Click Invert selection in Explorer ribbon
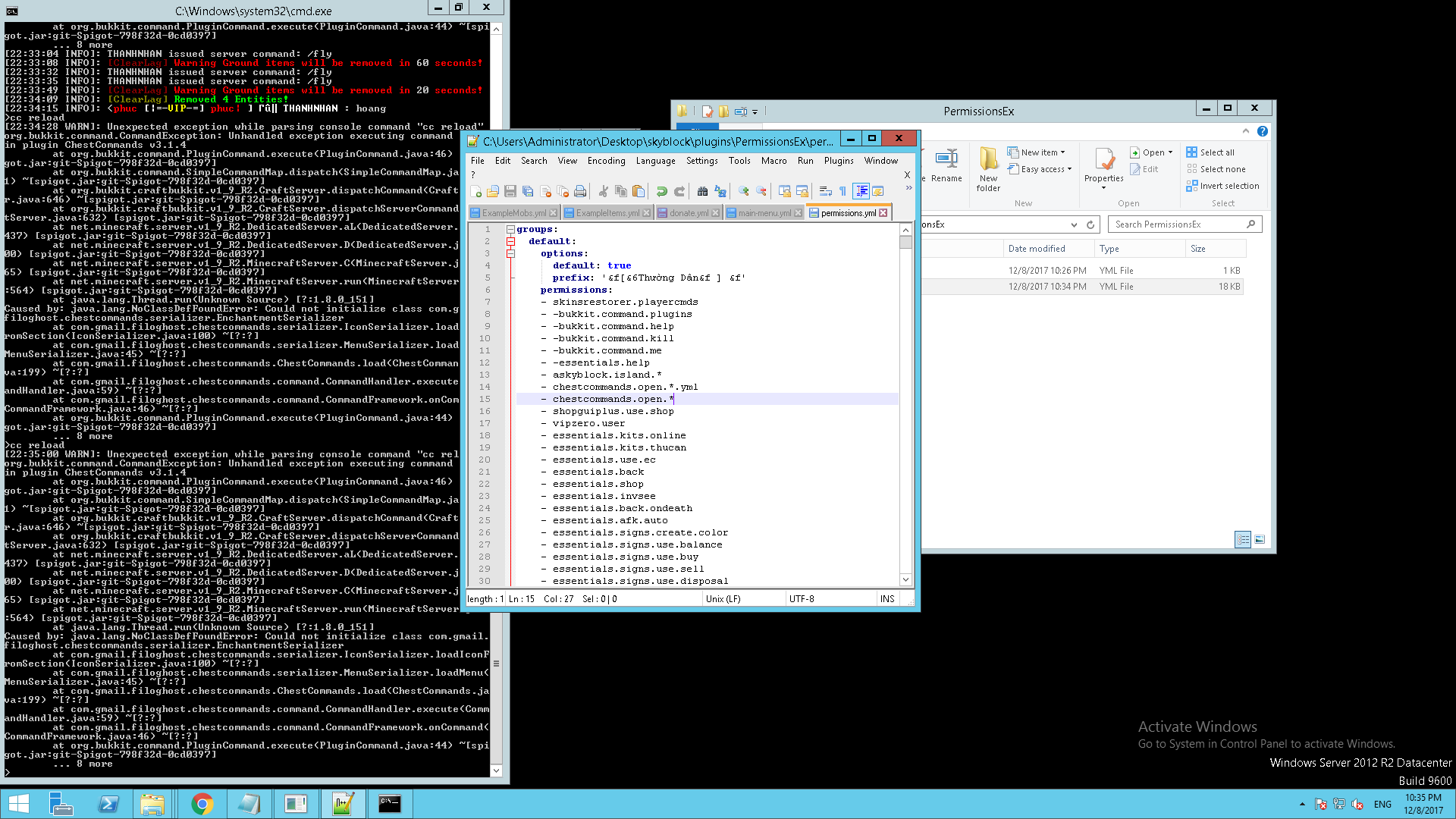The image size is (1456, 819). point(1228,186)
